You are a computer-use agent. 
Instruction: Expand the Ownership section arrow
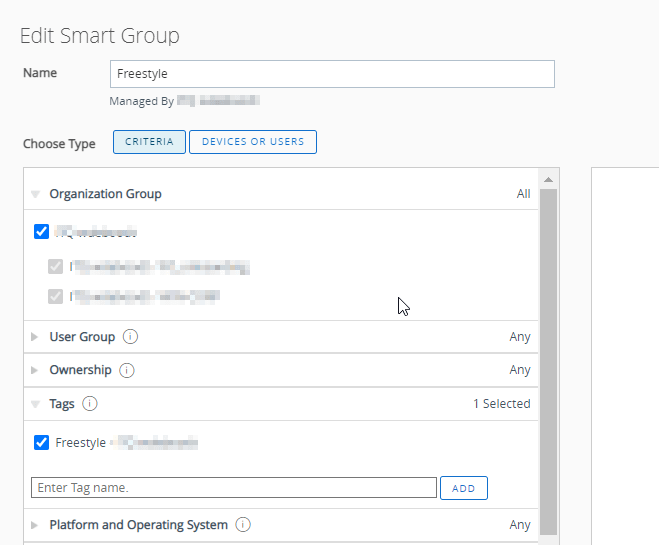[x=36, y=371]
